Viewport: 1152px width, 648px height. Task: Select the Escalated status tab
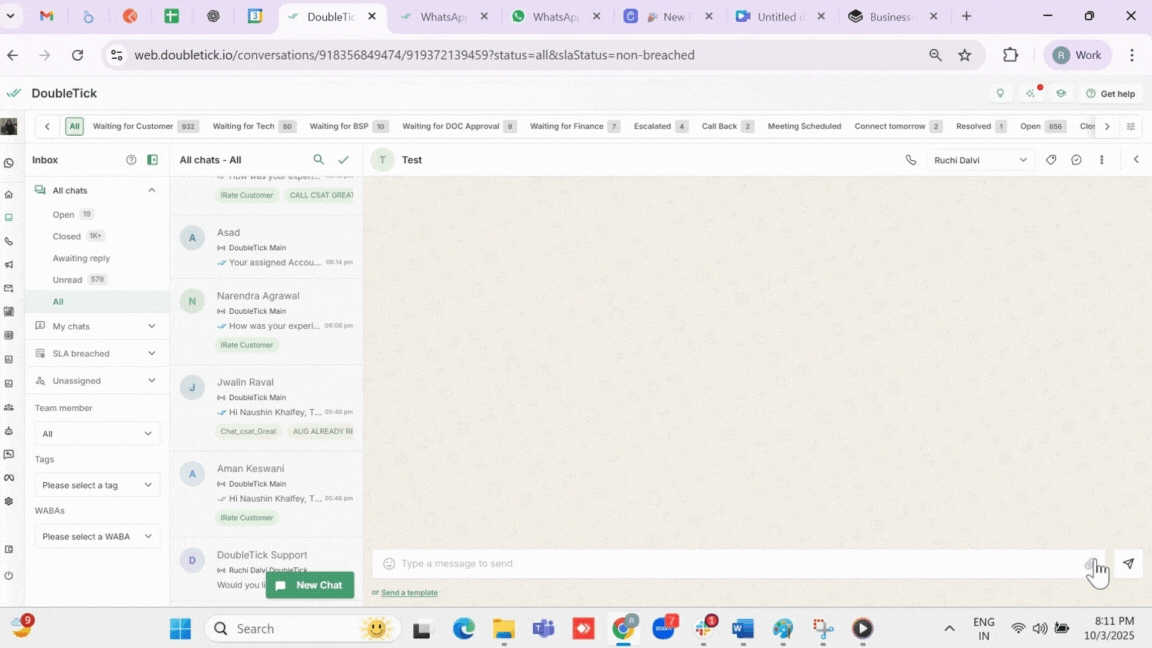[x=652, y=127]
